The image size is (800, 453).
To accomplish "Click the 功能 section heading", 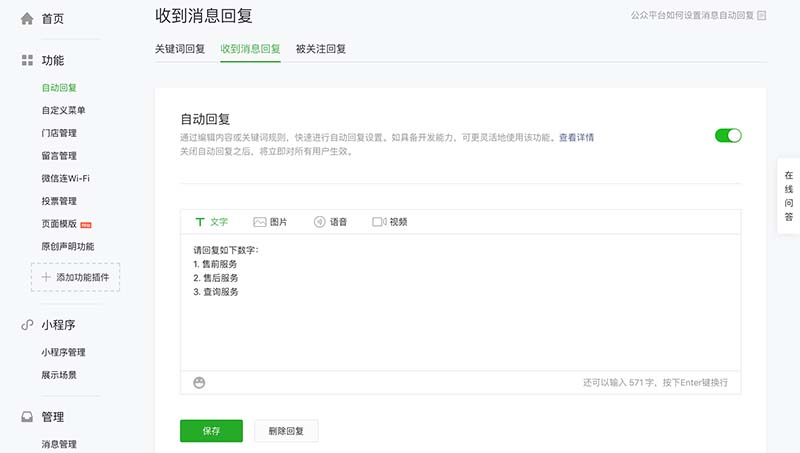I will (x=53, y=60).
